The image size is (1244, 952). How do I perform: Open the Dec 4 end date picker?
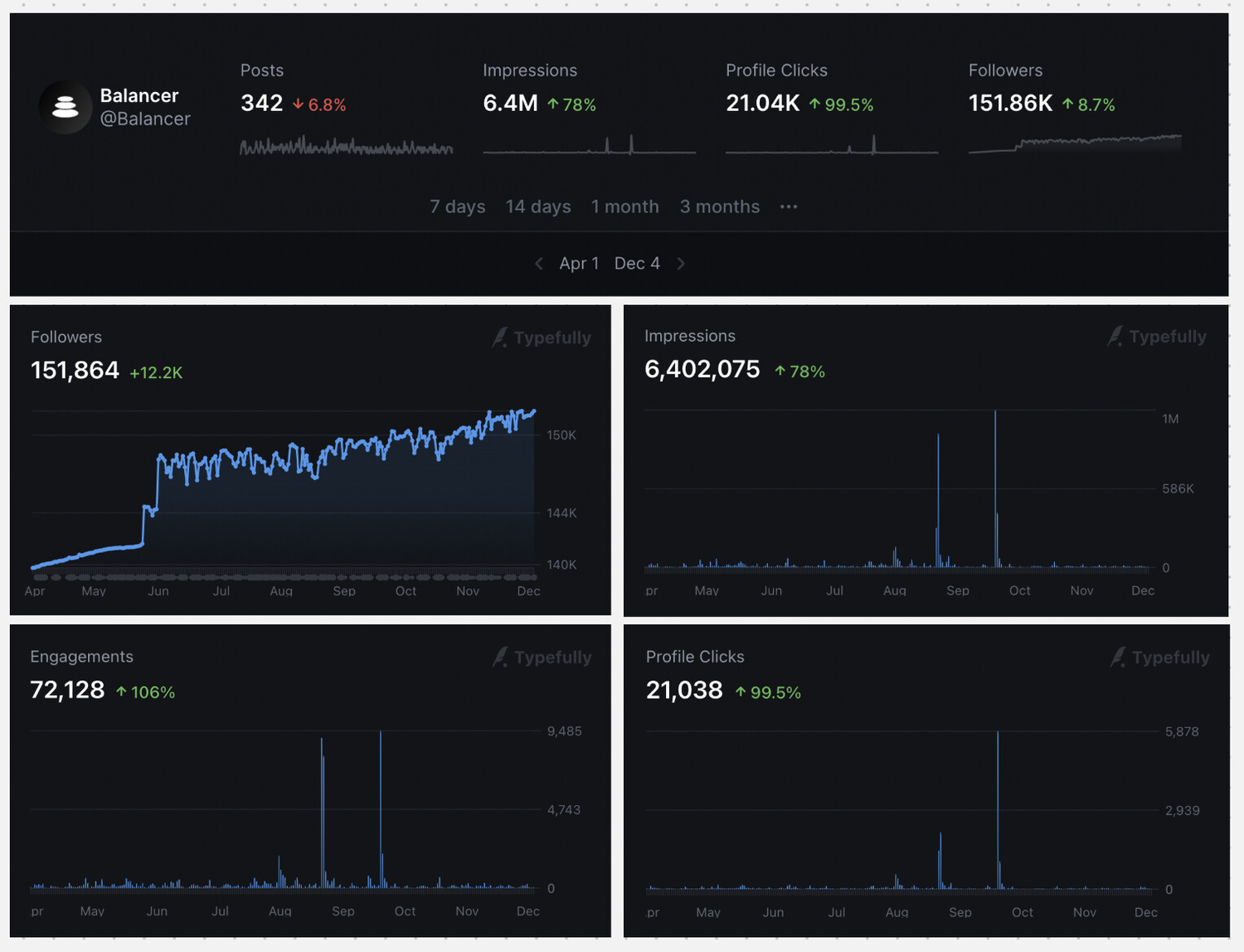pyautogui.click(x=637, y=264)
